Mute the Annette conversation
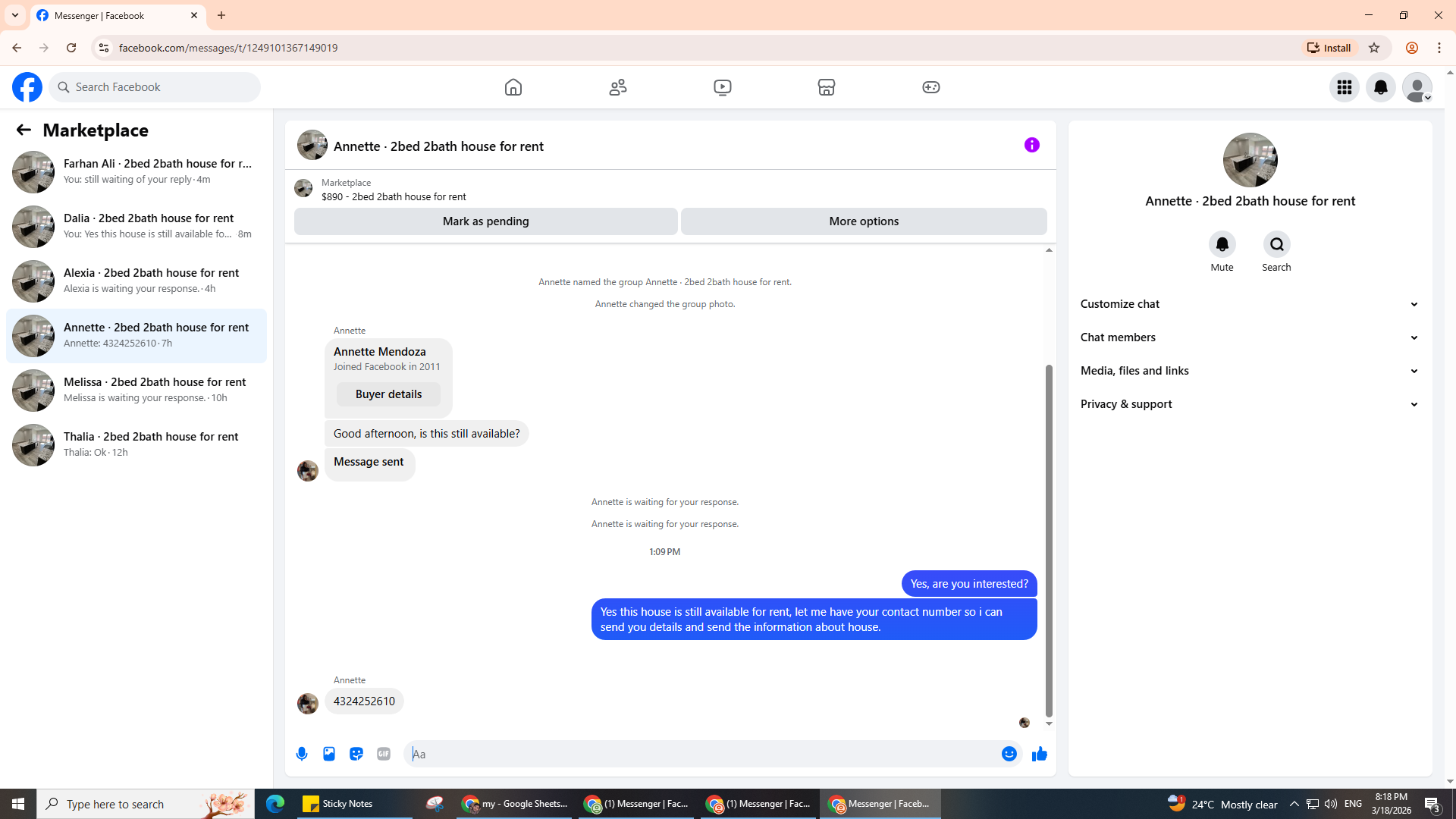This screenshot has width=1456, height=819. coord(1222,245)
